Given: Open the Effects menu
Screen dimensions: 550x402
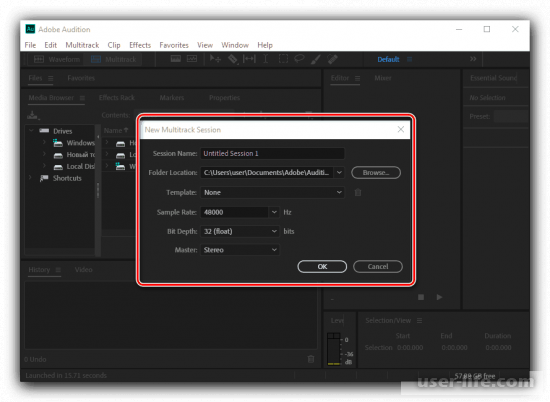Looking at the screenshot, I should (x=140, y=45).
